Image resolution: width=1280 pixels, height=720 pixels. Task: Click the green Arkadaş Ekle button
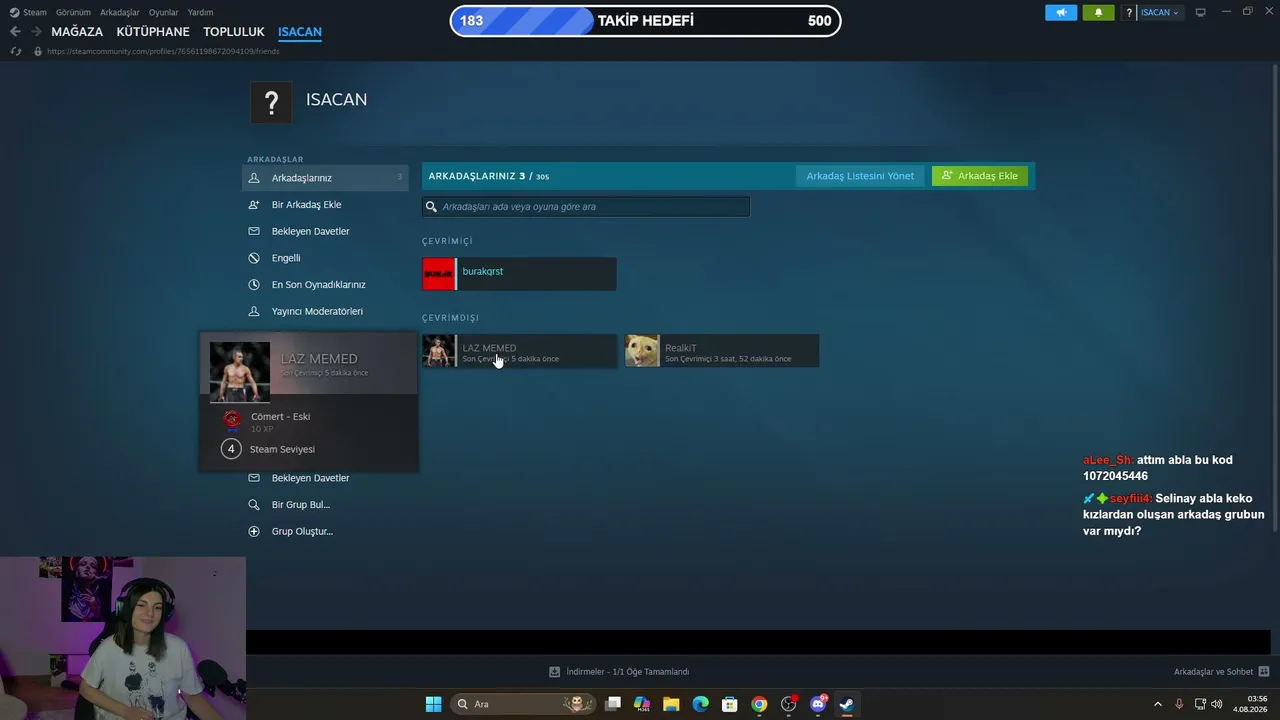980,176
